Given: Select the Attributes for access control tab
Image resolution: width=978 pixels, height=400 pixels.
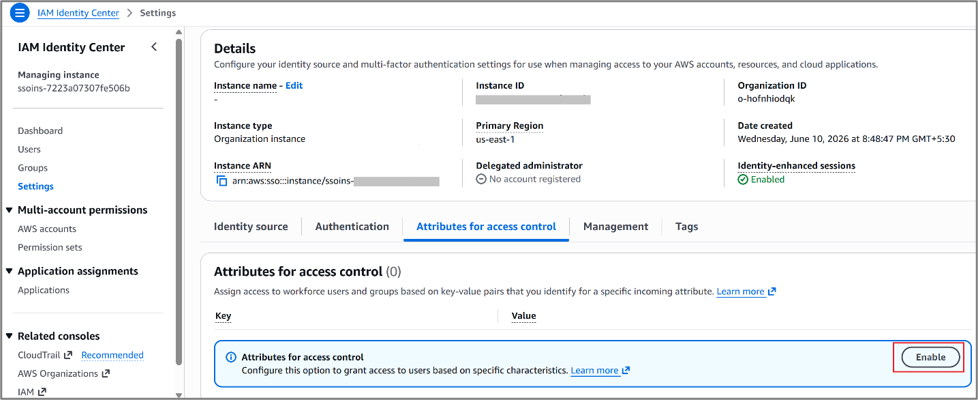Looking at the screenshot, I should click(486, 227).
